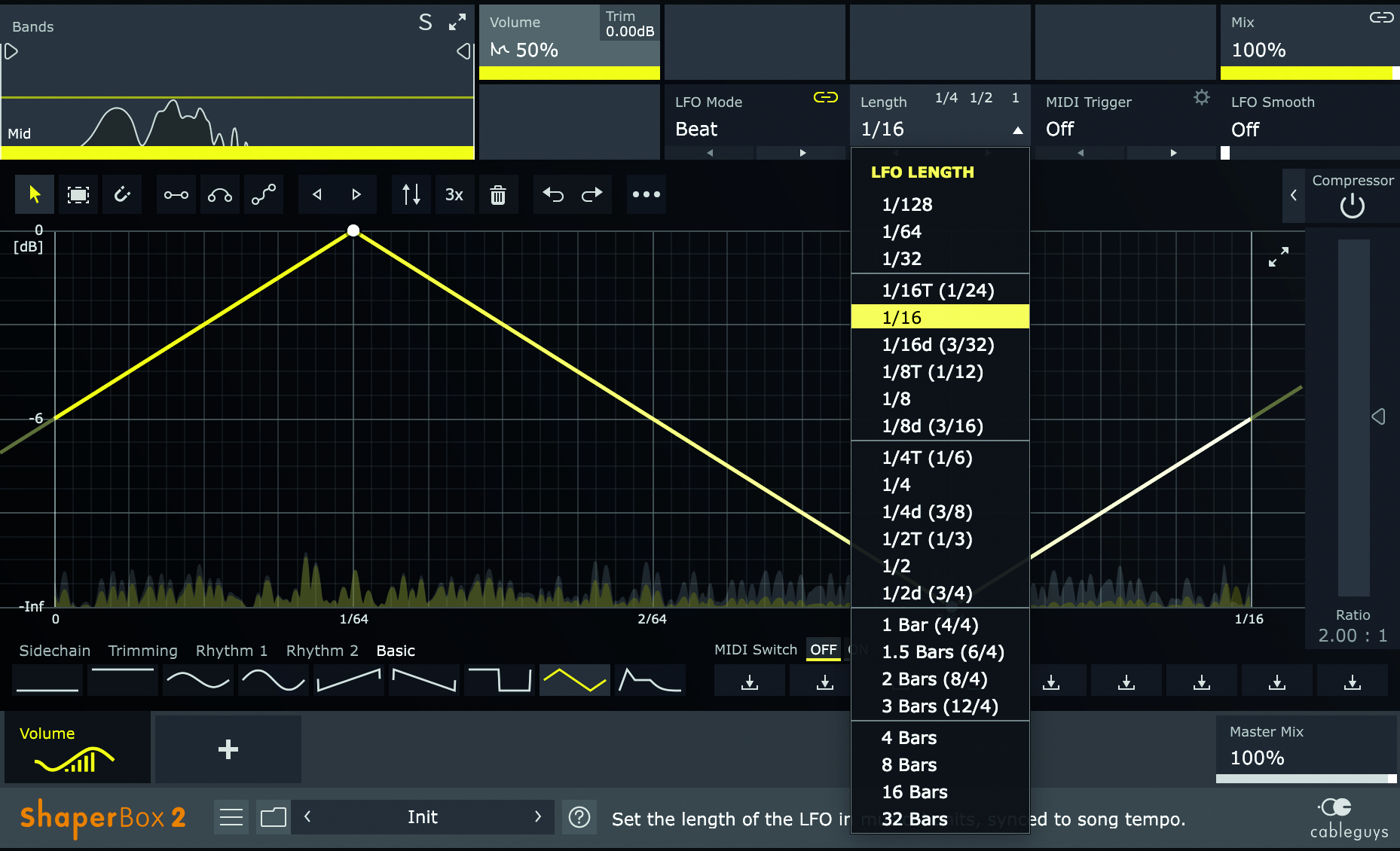The height and width of the screenshot is (851, 1400).
Task: Close the Length dropdown arrow
Action: [1018, 130]
